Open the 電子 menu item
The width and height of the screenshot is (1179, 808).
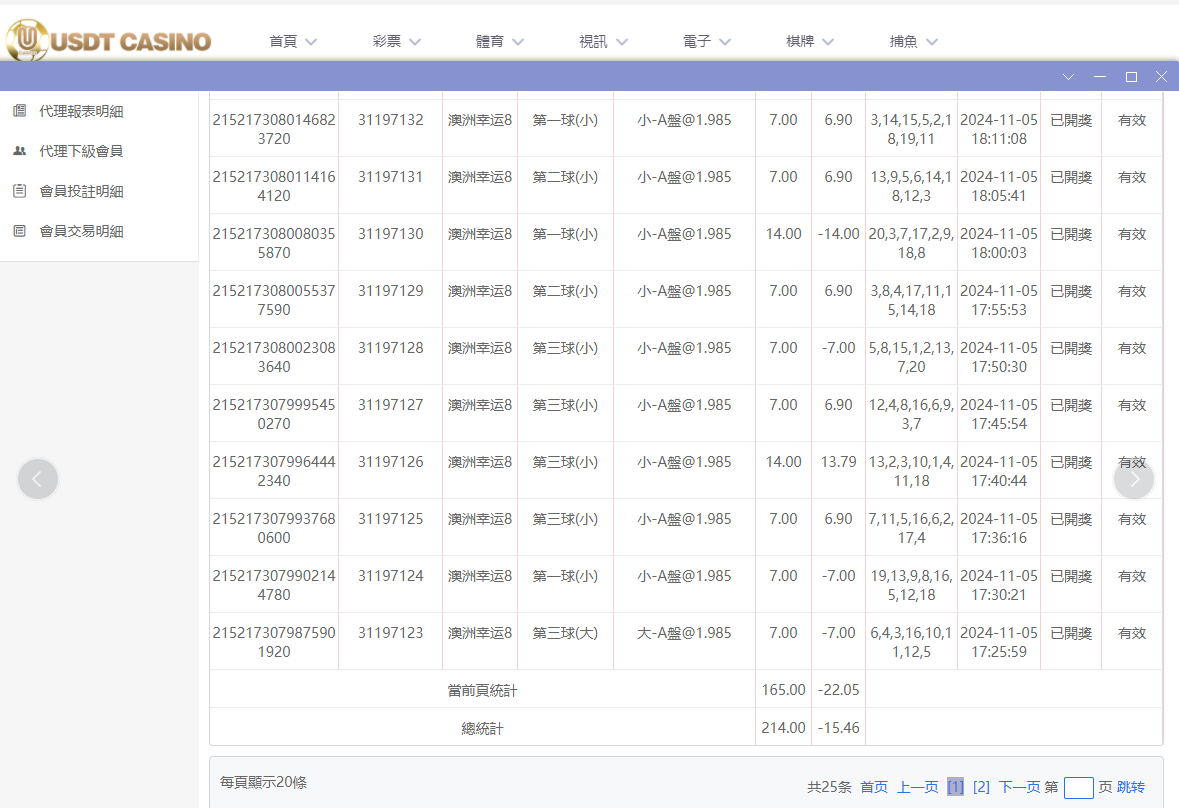[707, 41]
